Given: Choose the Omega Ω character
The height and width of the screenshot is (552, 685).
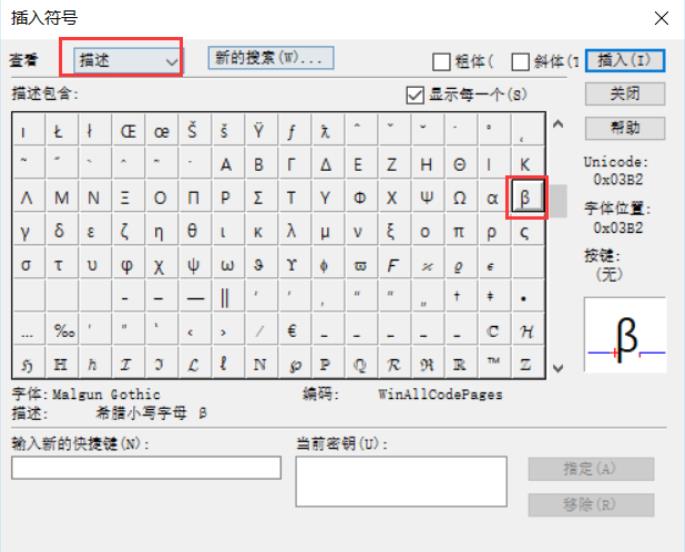Looking at the screenshot, I should coord(458,198).
